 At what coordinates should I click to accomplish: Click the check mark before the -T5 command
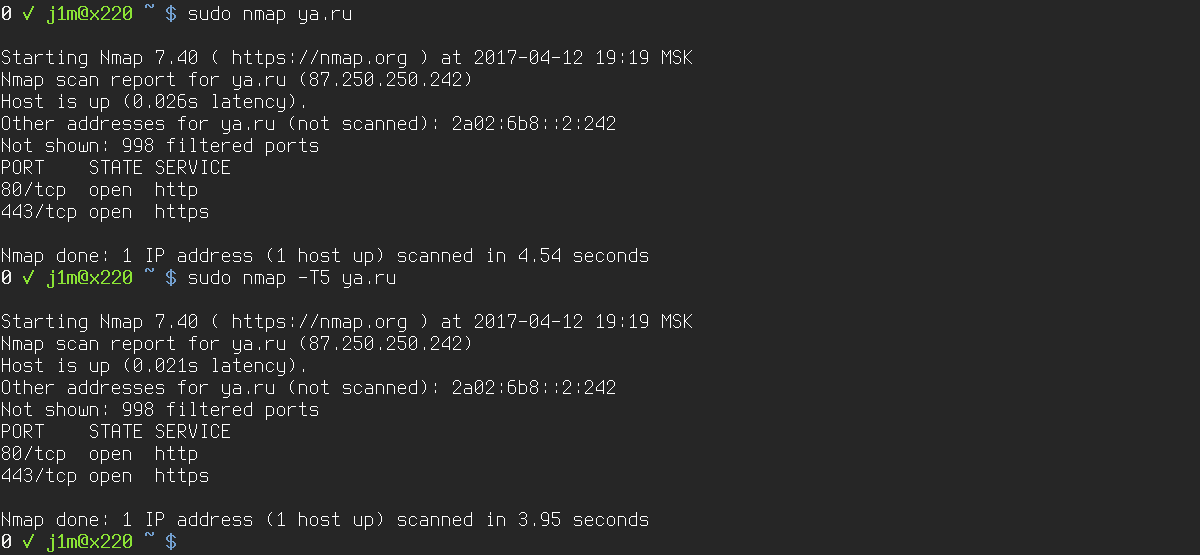click(28, 278)
